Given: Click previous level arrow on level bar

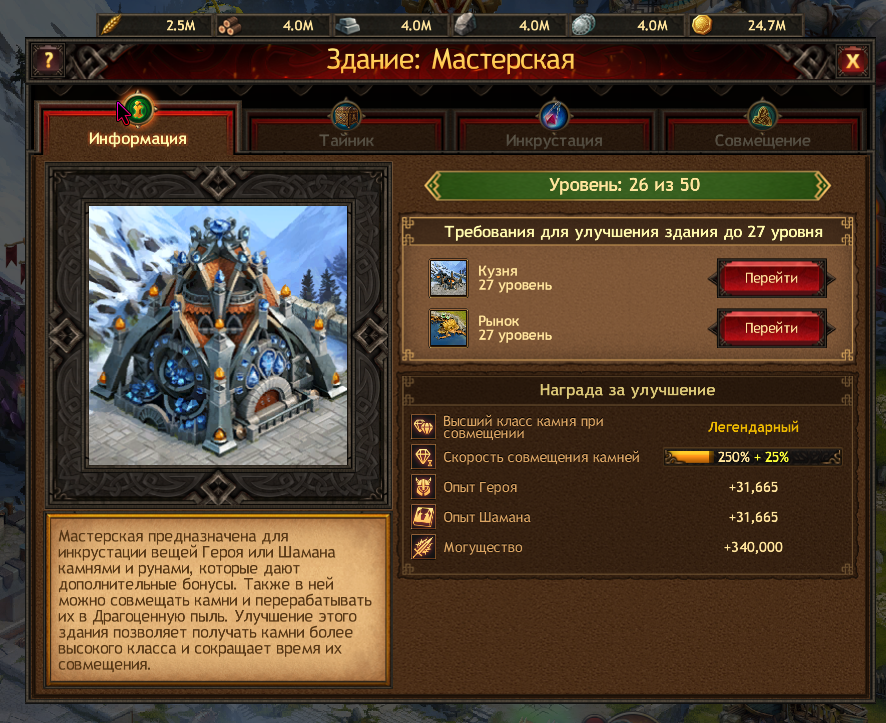Looking at the screenshot, I should pyautogui.click(x=432, y=185).
